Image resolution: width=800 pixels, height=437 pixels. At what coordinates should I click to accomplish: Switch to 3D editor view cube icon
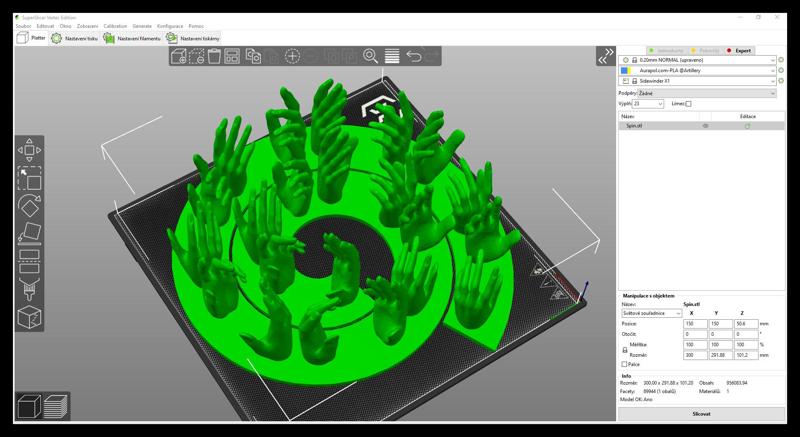click(x=29, y=406)
